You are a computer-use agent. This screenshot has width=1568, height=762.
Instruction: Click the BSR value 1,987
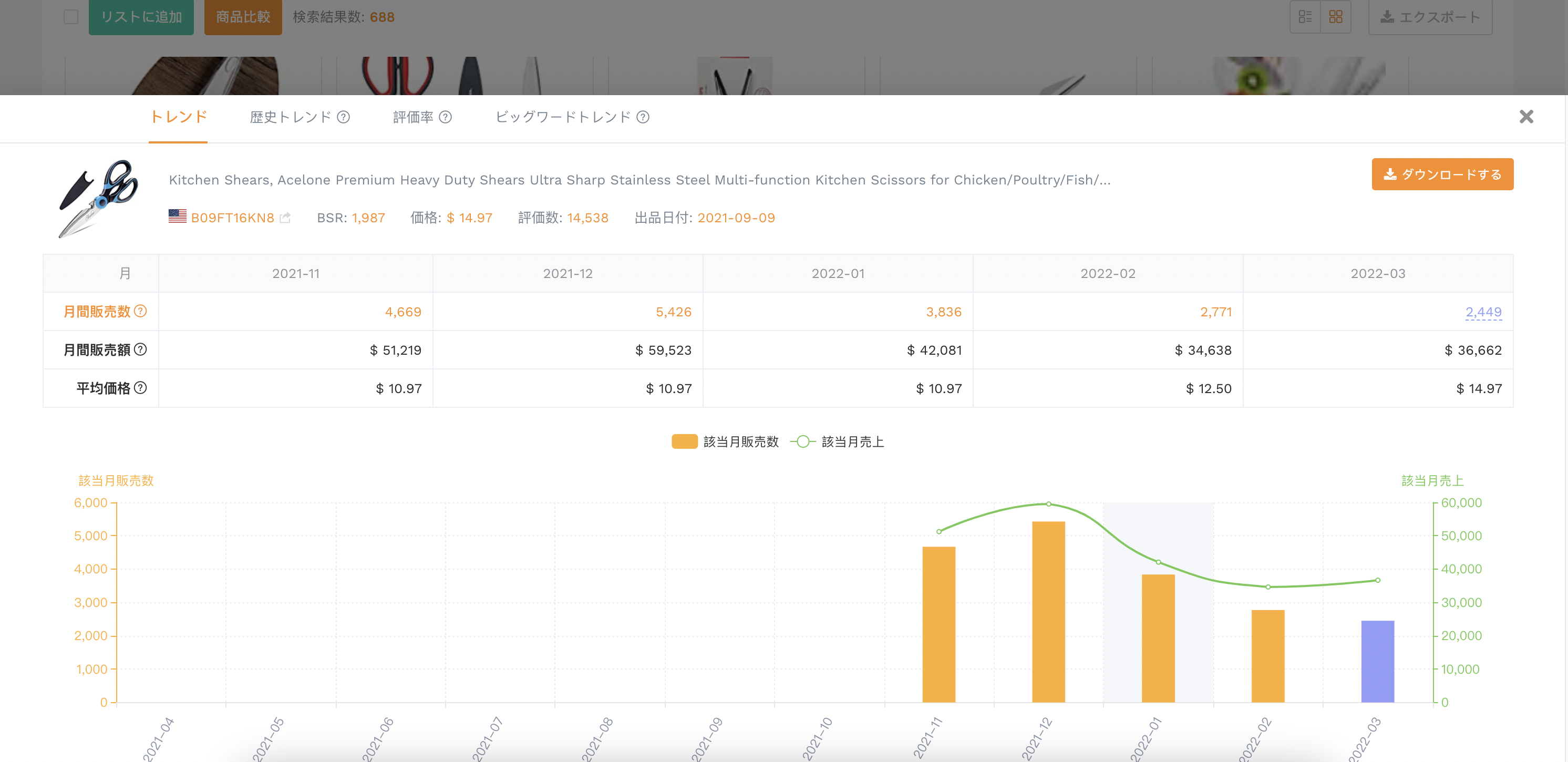point(368,218)
